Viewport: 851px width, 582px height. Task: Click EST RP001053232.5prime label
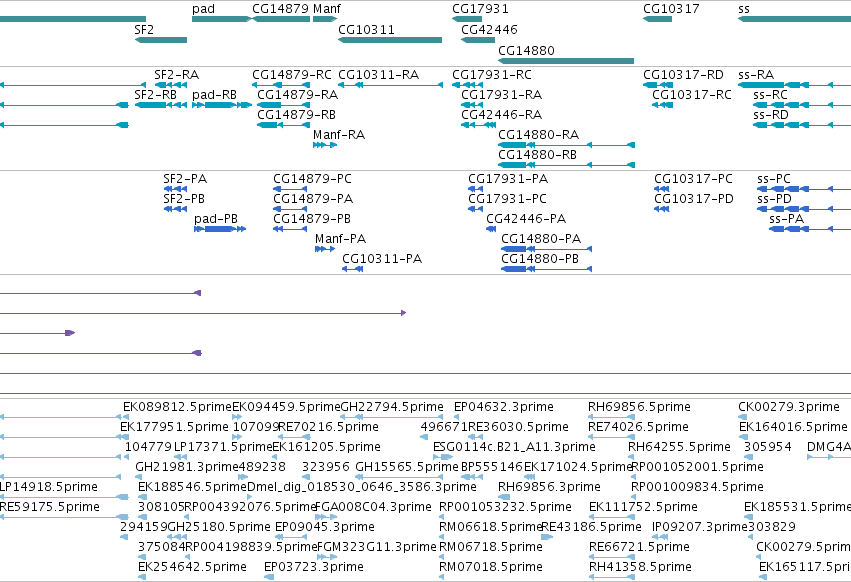click(505, 507)
